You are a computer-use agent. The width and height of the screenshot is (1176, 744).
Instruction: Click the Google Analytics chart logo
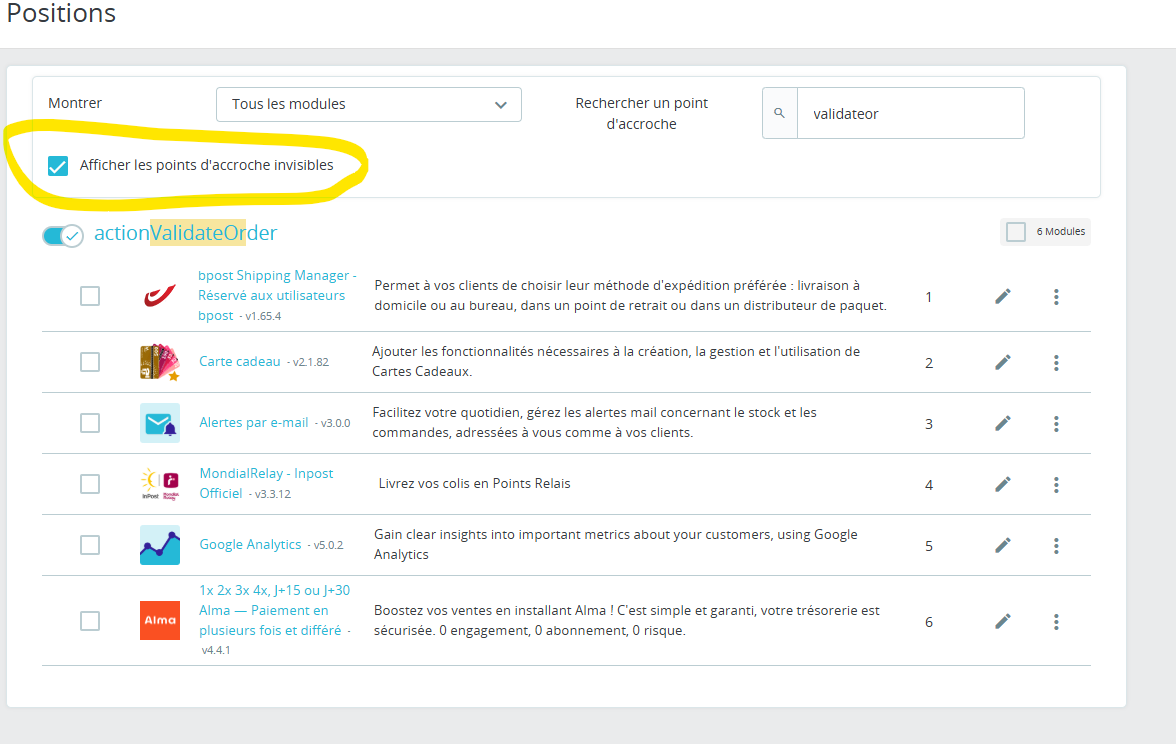160,545
